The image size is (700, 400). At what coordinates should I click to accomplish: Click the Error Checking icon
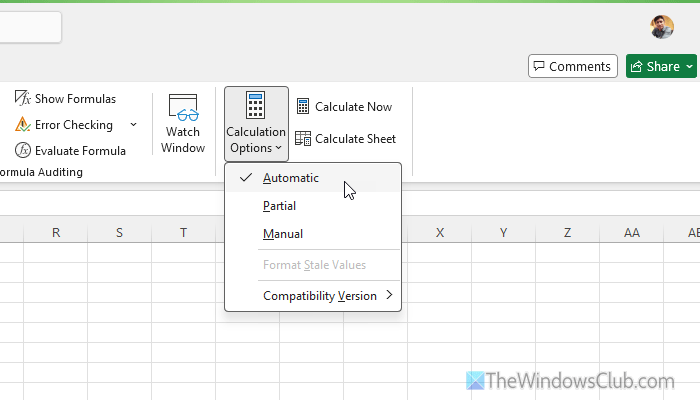(23, 125)
